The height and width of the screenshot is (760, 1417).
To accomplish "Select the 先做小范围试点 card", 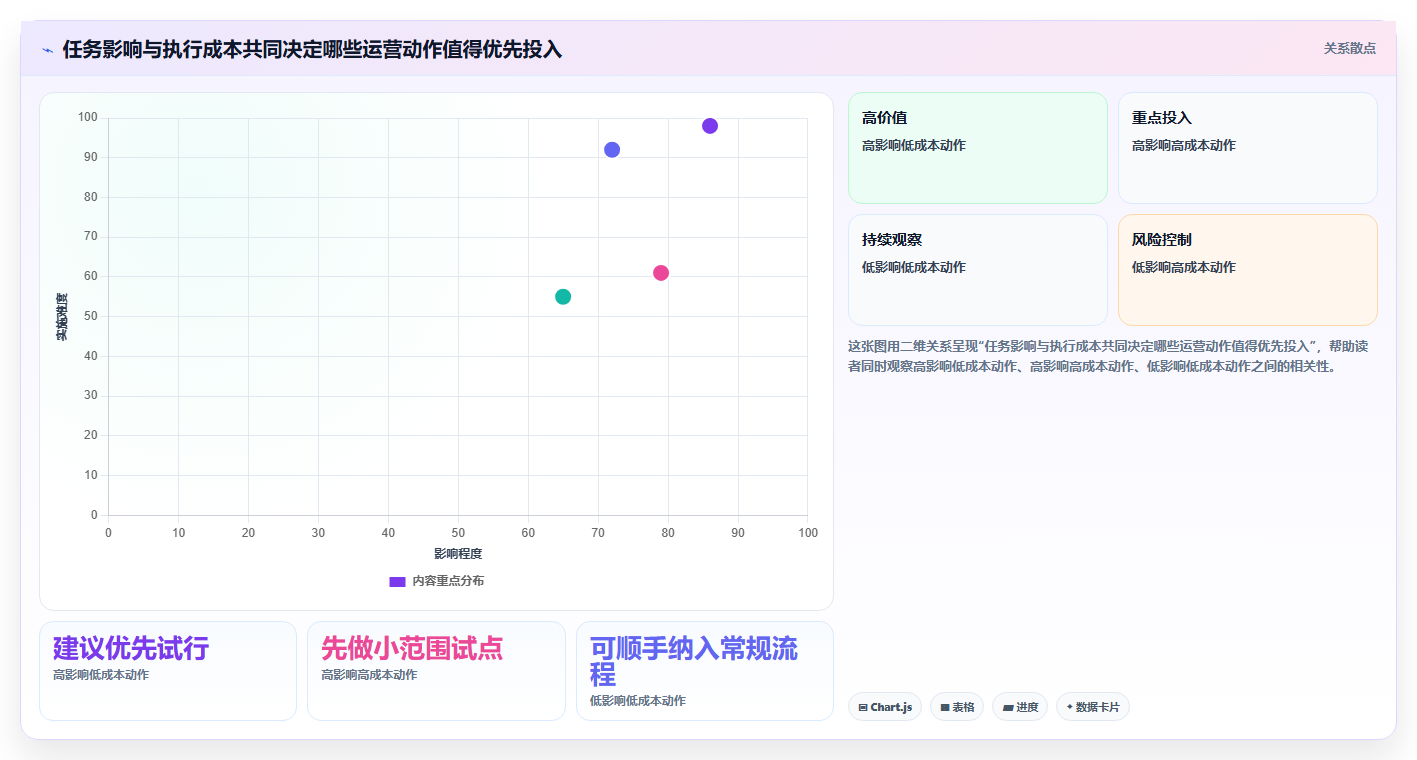I will [x=436, y=671].
